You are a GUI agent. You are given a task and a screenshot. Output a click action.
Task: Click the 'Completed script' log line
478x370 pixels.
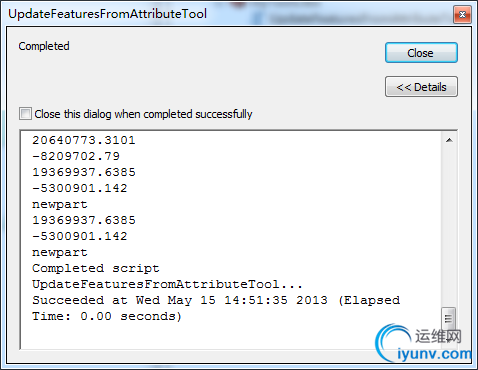click(x=96, y=268)
